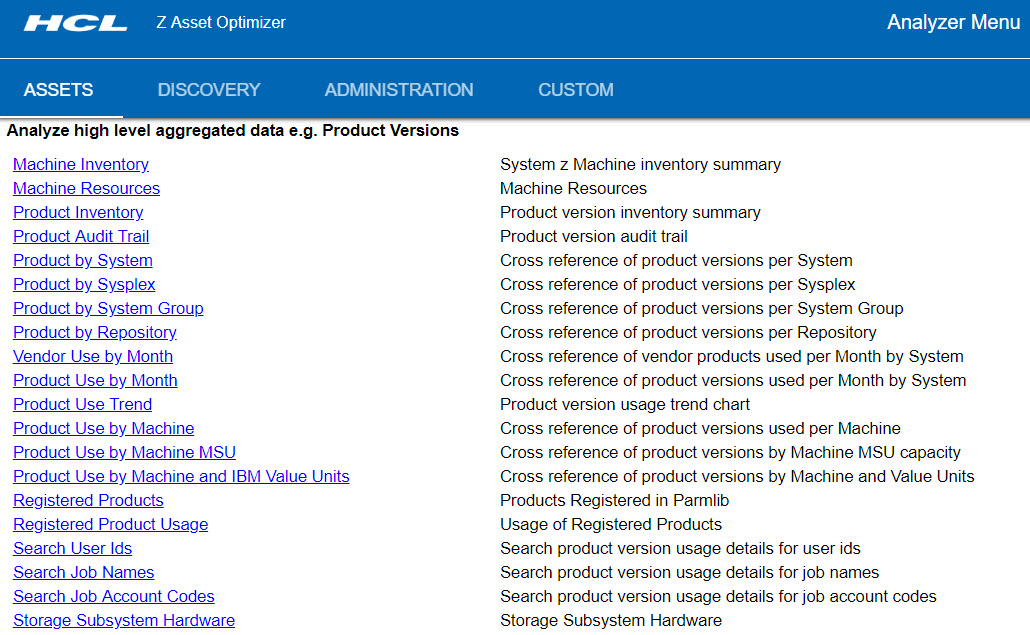Open Product by System cross reference
Image resolution: width=1030 pixels, height=635 pixels.
82,260
